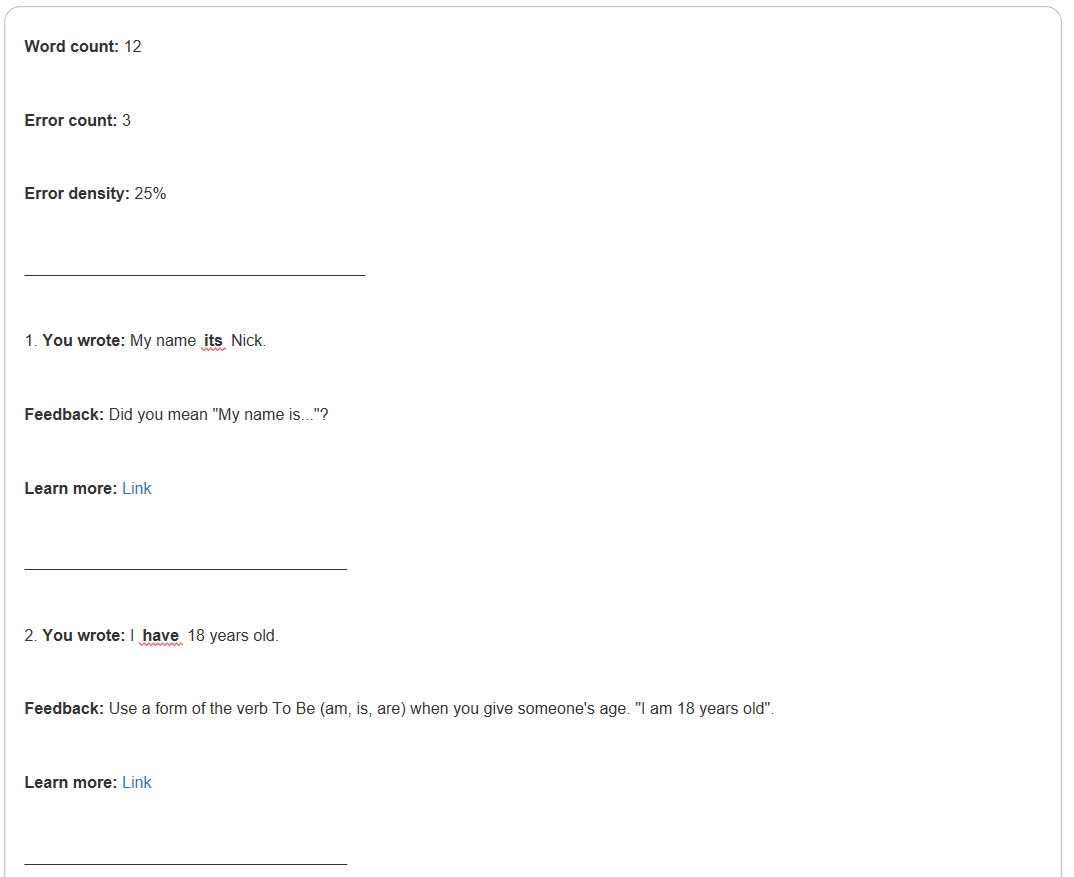1074x877 pixels.
Task: Click the word count number 12
Action: click(x=133, y=47)
